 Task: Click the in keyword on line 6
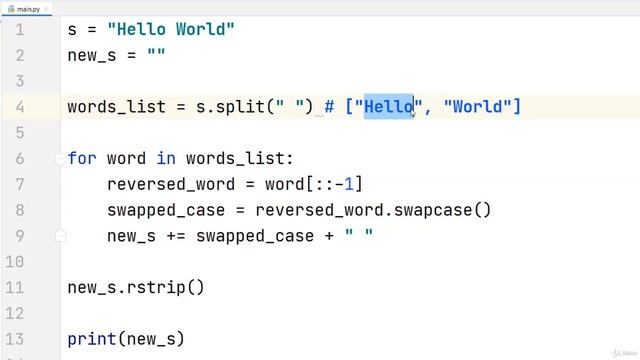pos(166,158)
